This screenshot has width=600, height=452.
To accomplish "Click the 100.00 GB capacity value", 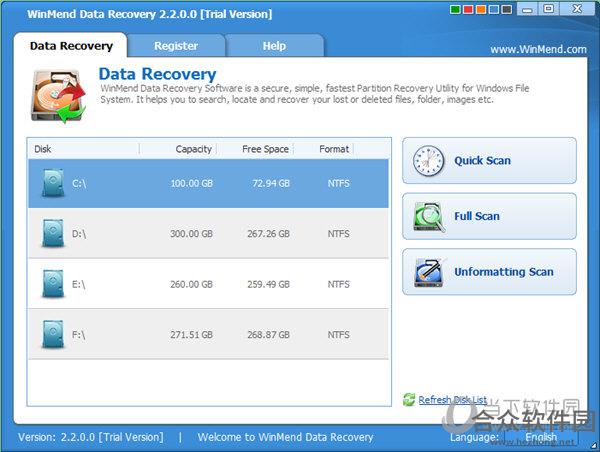I will pyautogui.click(x=191, y=184).
